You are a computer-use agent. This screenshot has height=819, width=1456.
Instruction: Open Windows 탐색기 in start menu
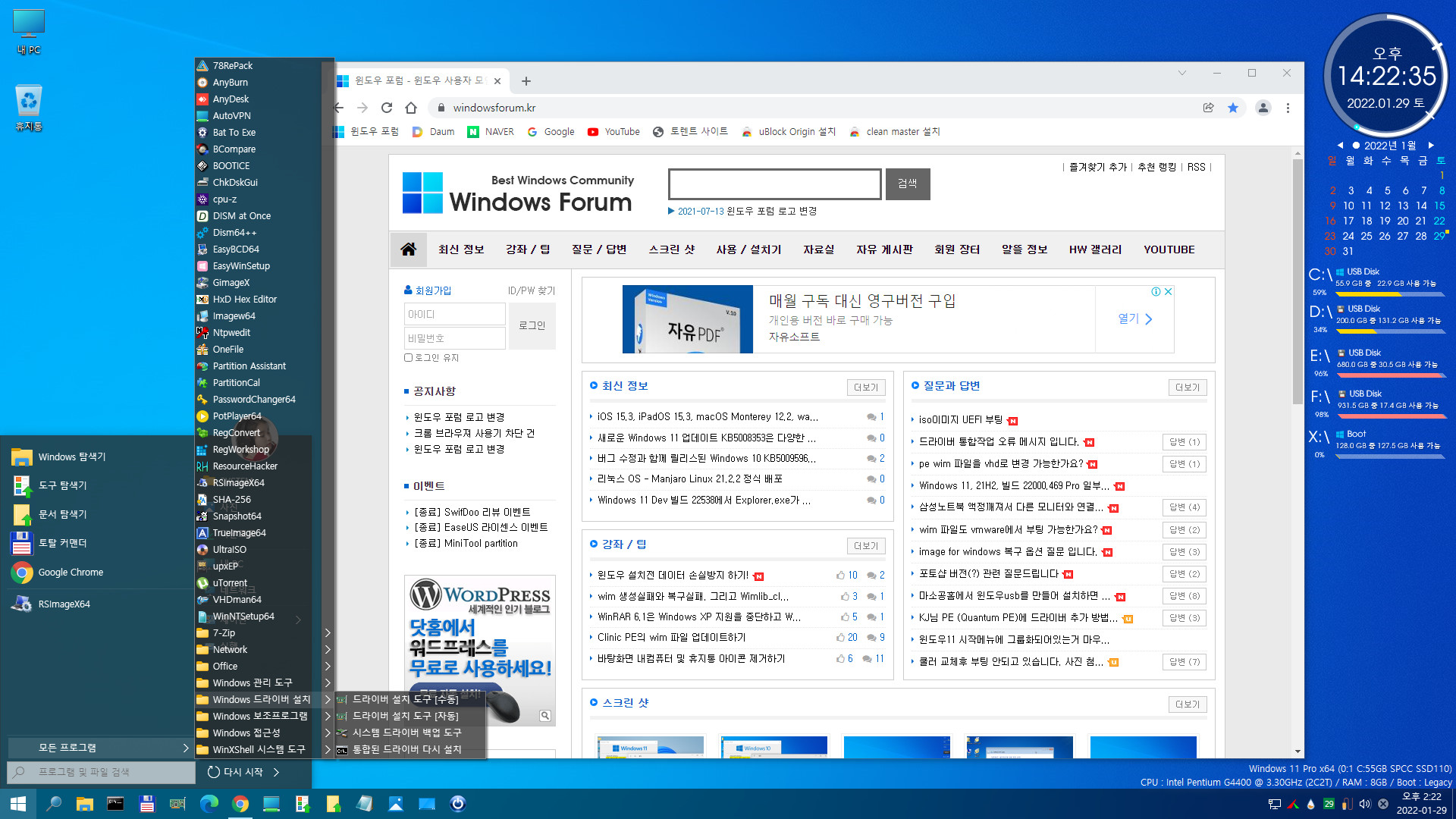pos(72,457)
